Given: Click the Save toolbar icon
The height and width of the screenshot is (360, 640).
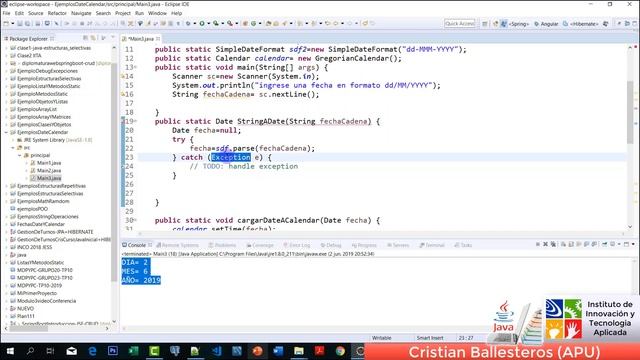Looking at the screenshot, I should (20, 24).
